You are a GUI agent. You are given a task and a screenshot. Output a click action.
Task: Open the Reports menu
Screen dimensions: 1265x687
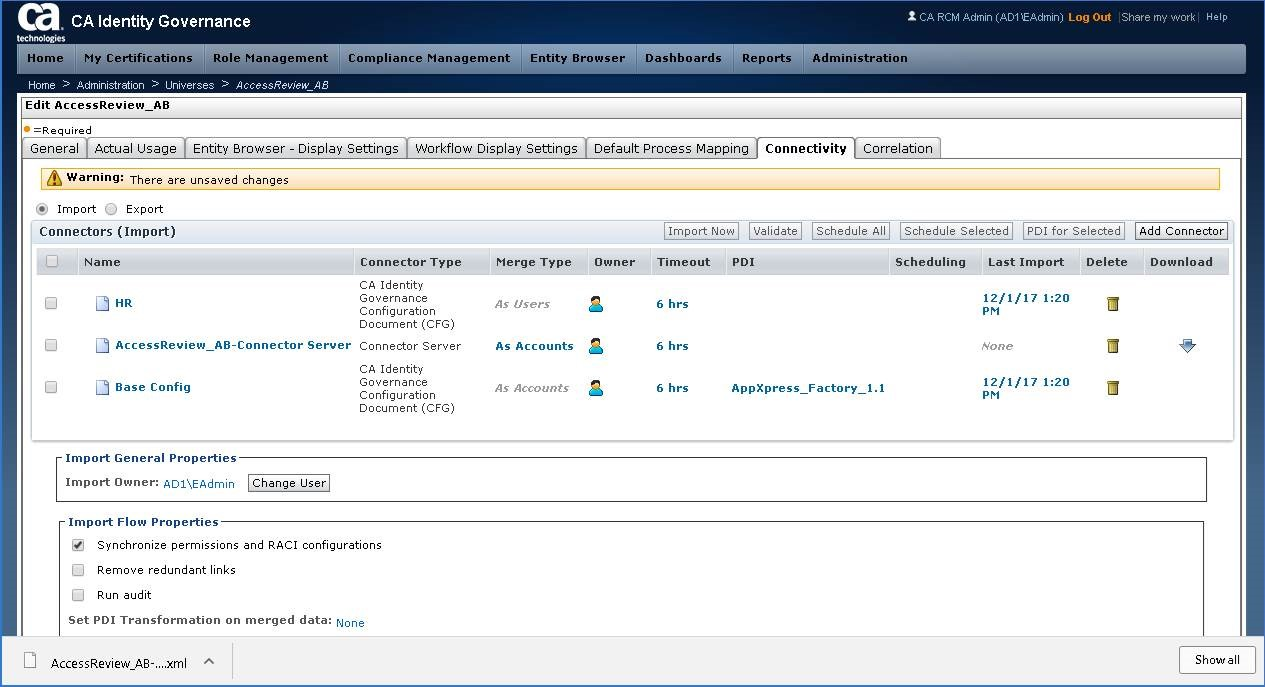click(x=767, y=58)
